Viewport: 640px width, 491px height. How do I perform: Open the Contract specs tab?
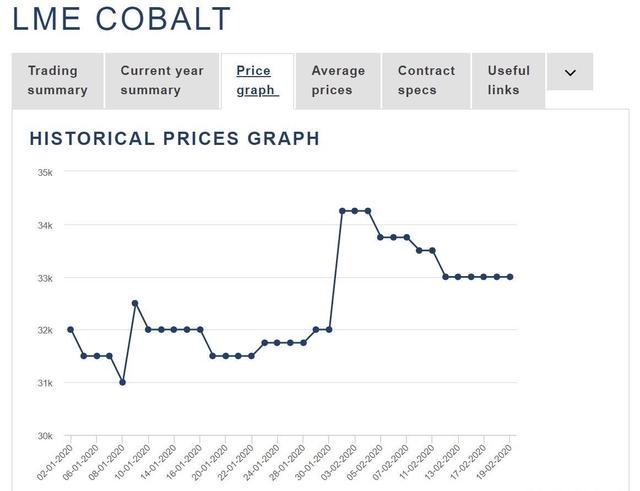coord(426,80)
